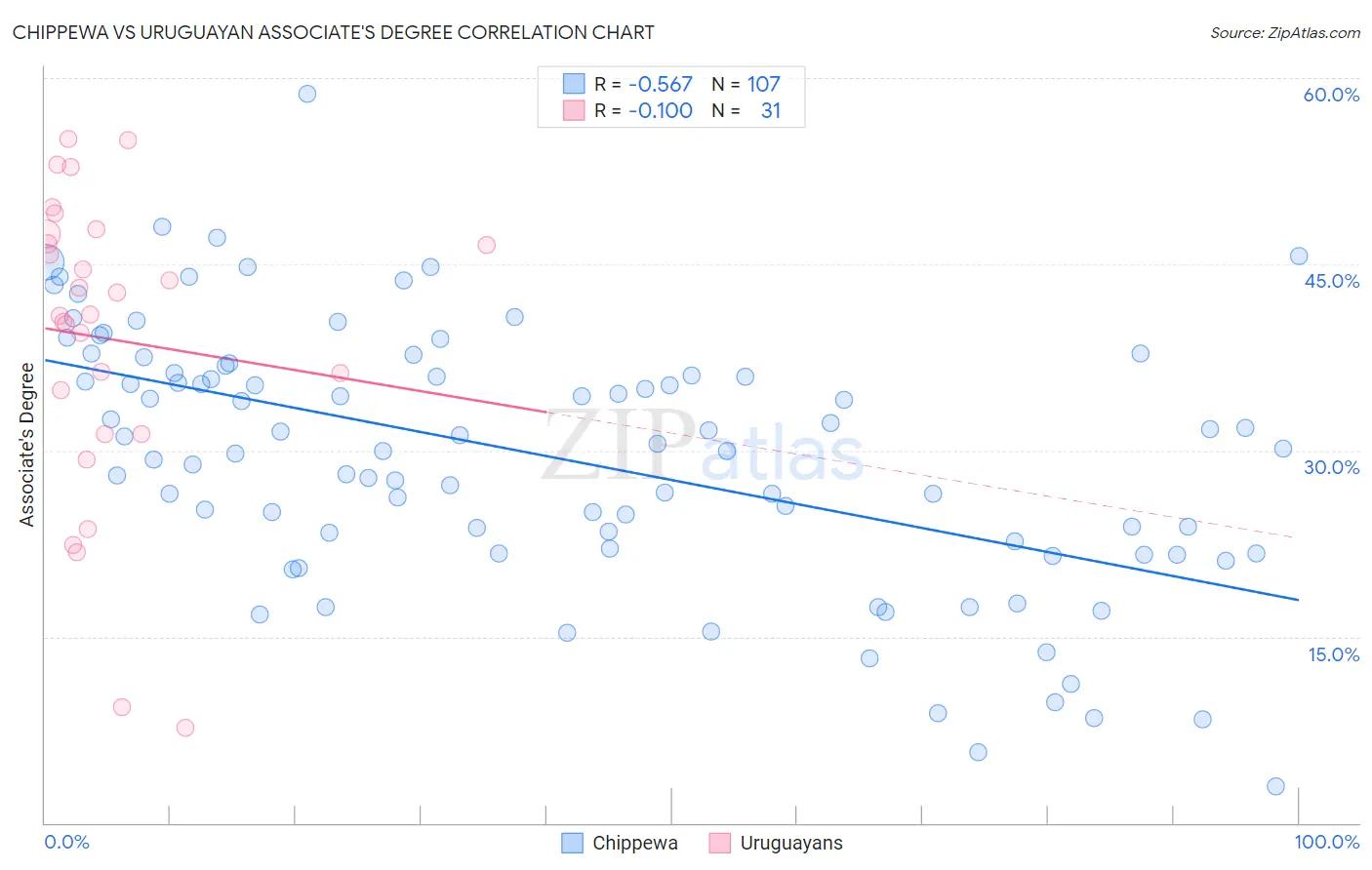The height and width of the screenshot is (870, 1372).
Task: Click the ZIPatlas watermark in chart center
Action: click(703, 449)
